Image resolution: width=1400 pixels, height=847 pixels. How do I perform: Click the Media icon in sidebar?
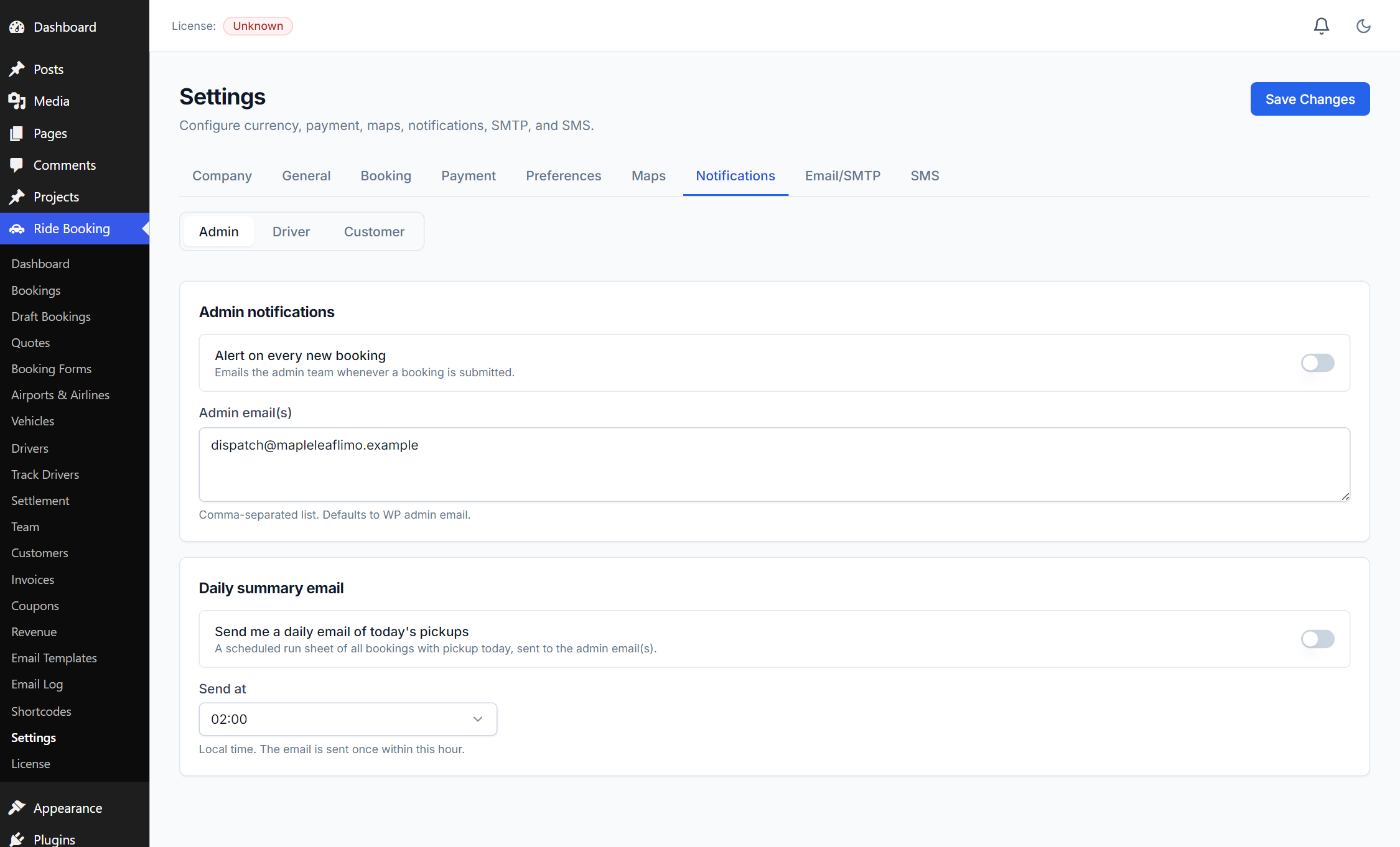coord(17,101)
